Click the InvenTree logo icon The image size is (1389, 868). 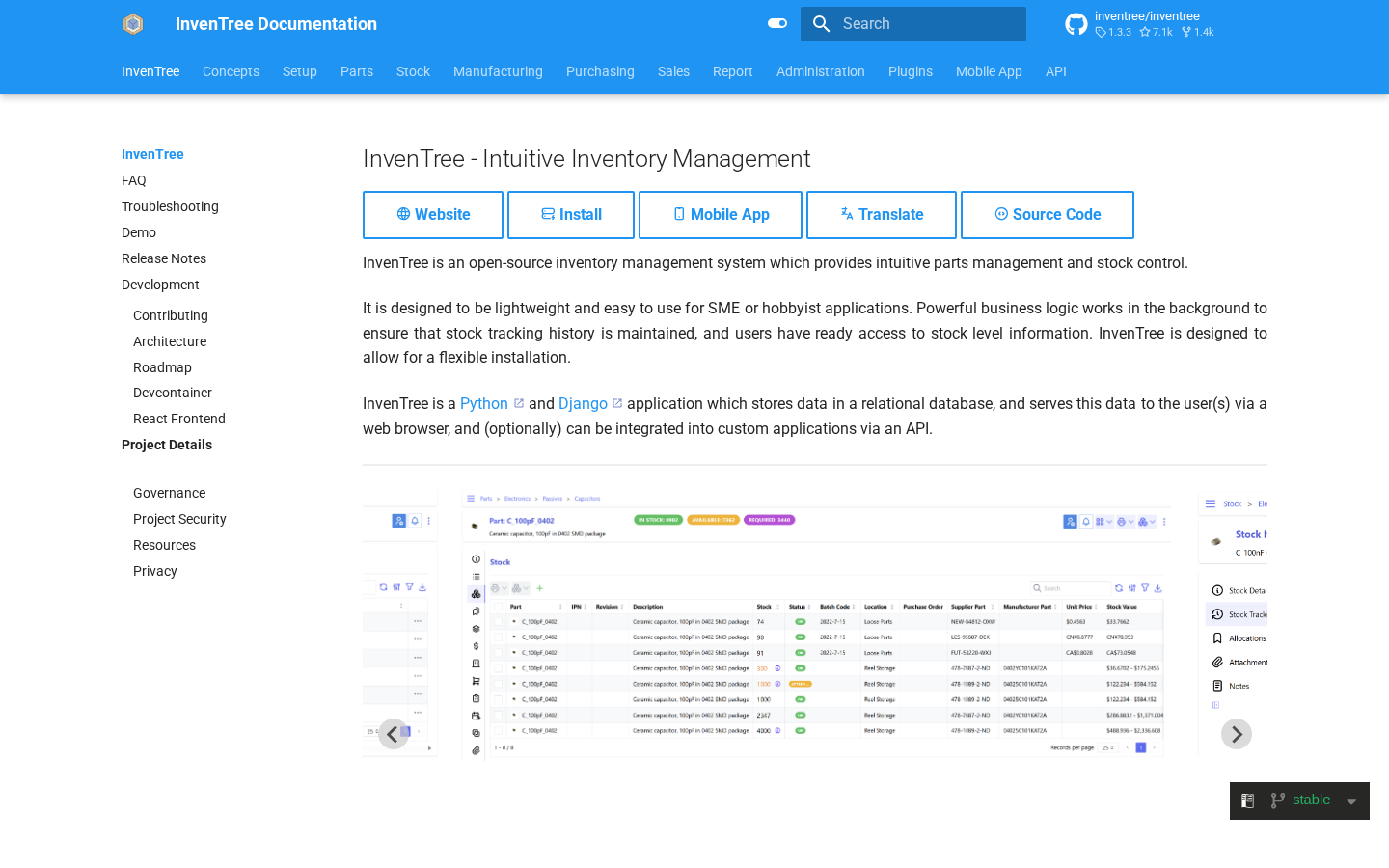click(133, 24)
